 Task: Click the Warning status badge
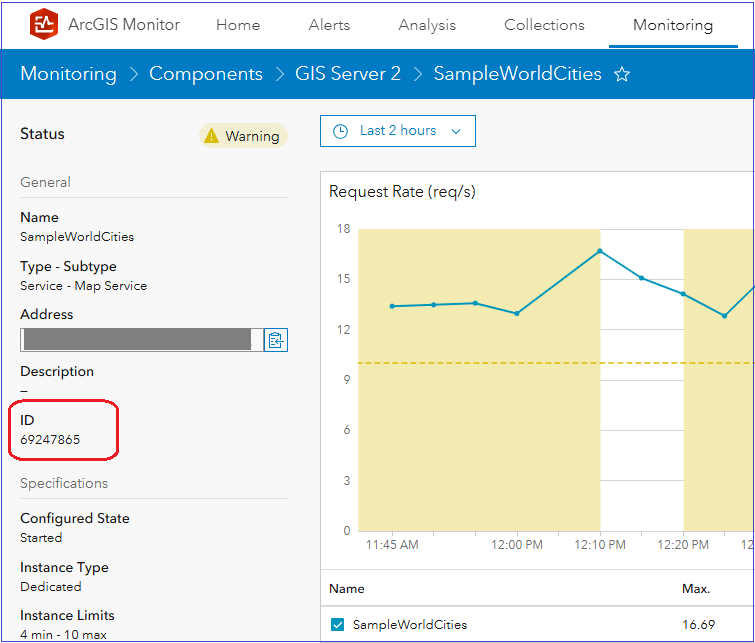243,136
